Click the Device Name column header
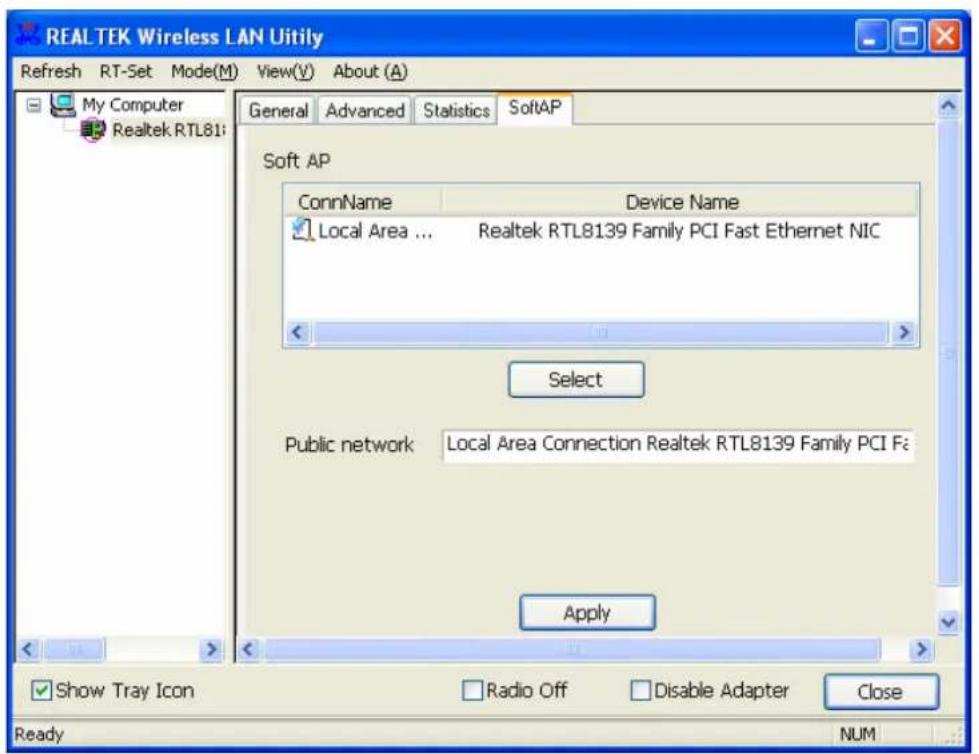 tap(681, 202)
